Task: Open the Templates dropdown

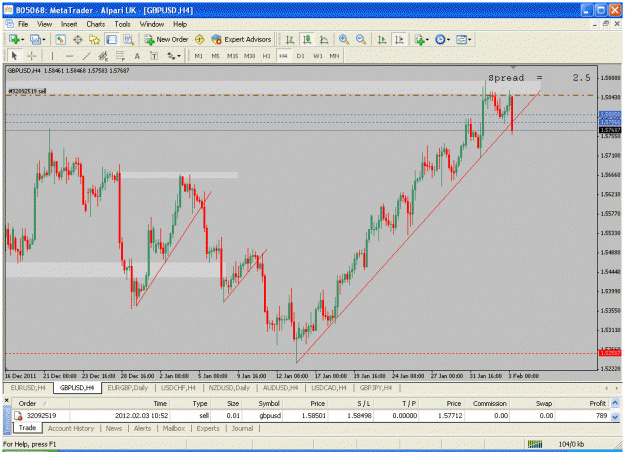Action: pos(463,39)
